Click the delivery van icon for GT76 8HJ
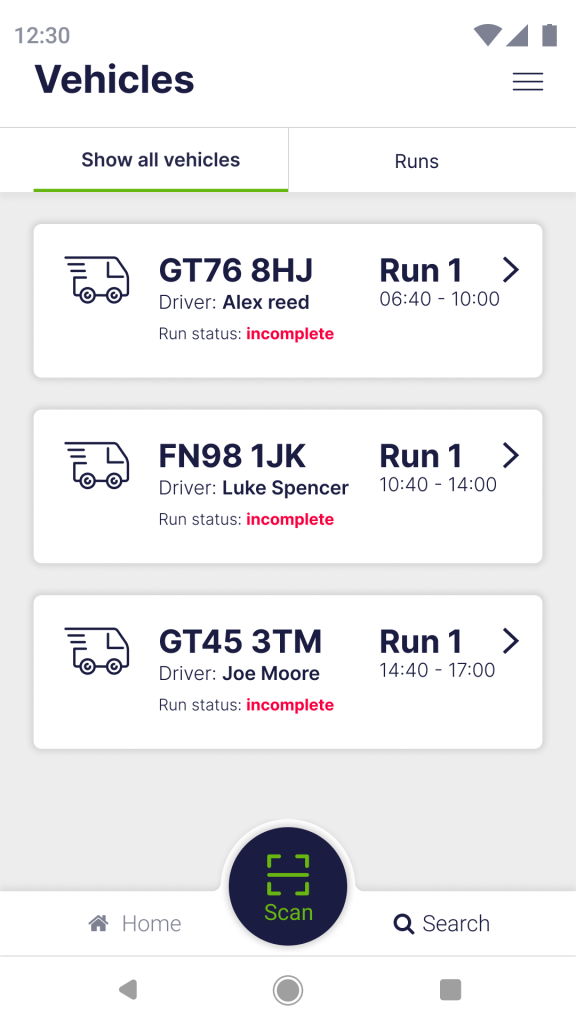The image size is (576, 1024). point(97,280)
